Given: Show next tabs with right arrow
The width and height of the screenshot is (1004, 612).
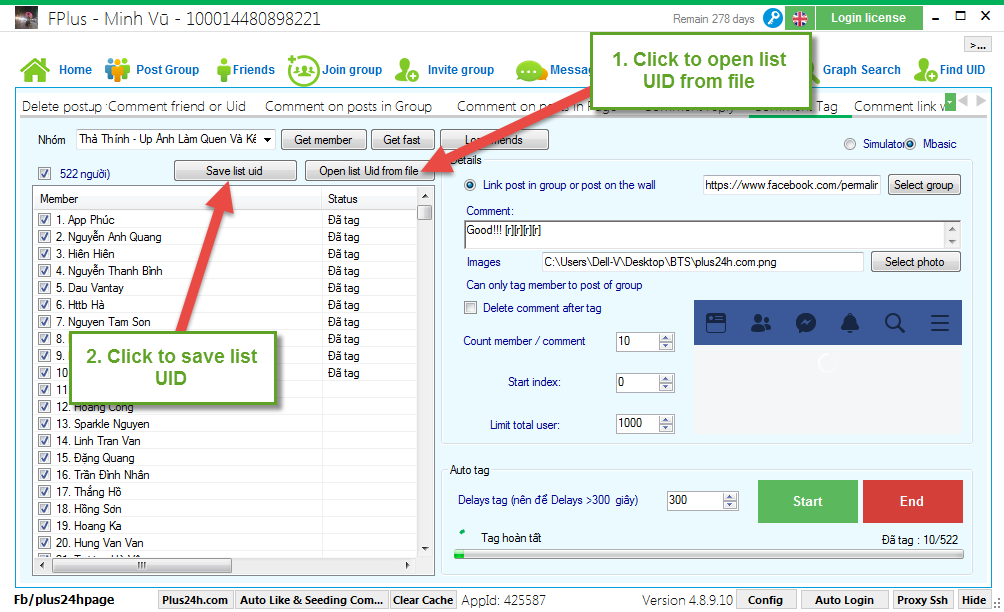Looking at the screenshot, I should pyautogui.click(x=980, y=101).
